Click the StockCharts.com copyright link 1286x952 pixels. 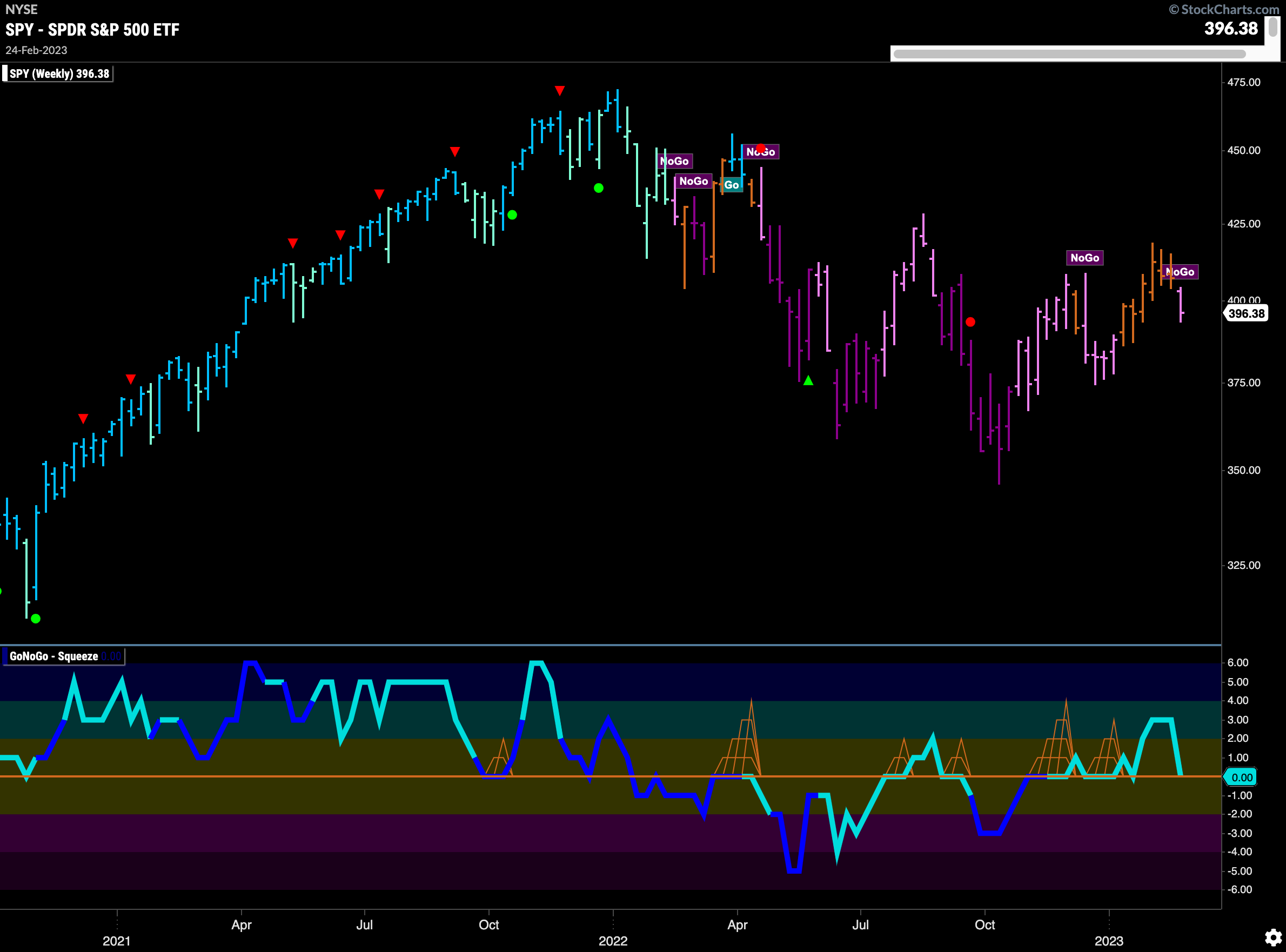pos(1224,9)
